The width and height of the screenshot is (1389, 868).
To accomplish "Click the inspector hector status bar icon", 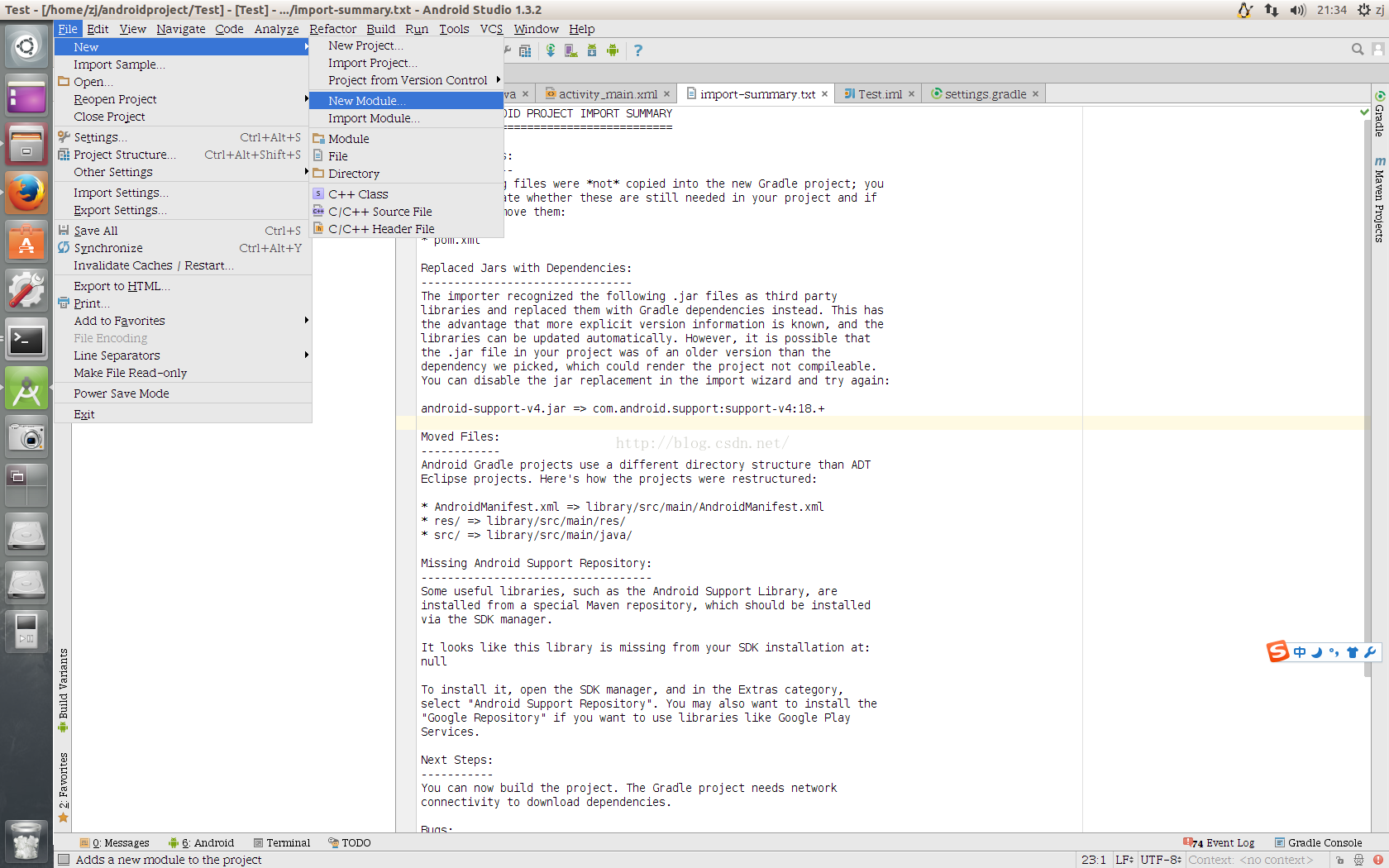I will [x=1358, y=860].
